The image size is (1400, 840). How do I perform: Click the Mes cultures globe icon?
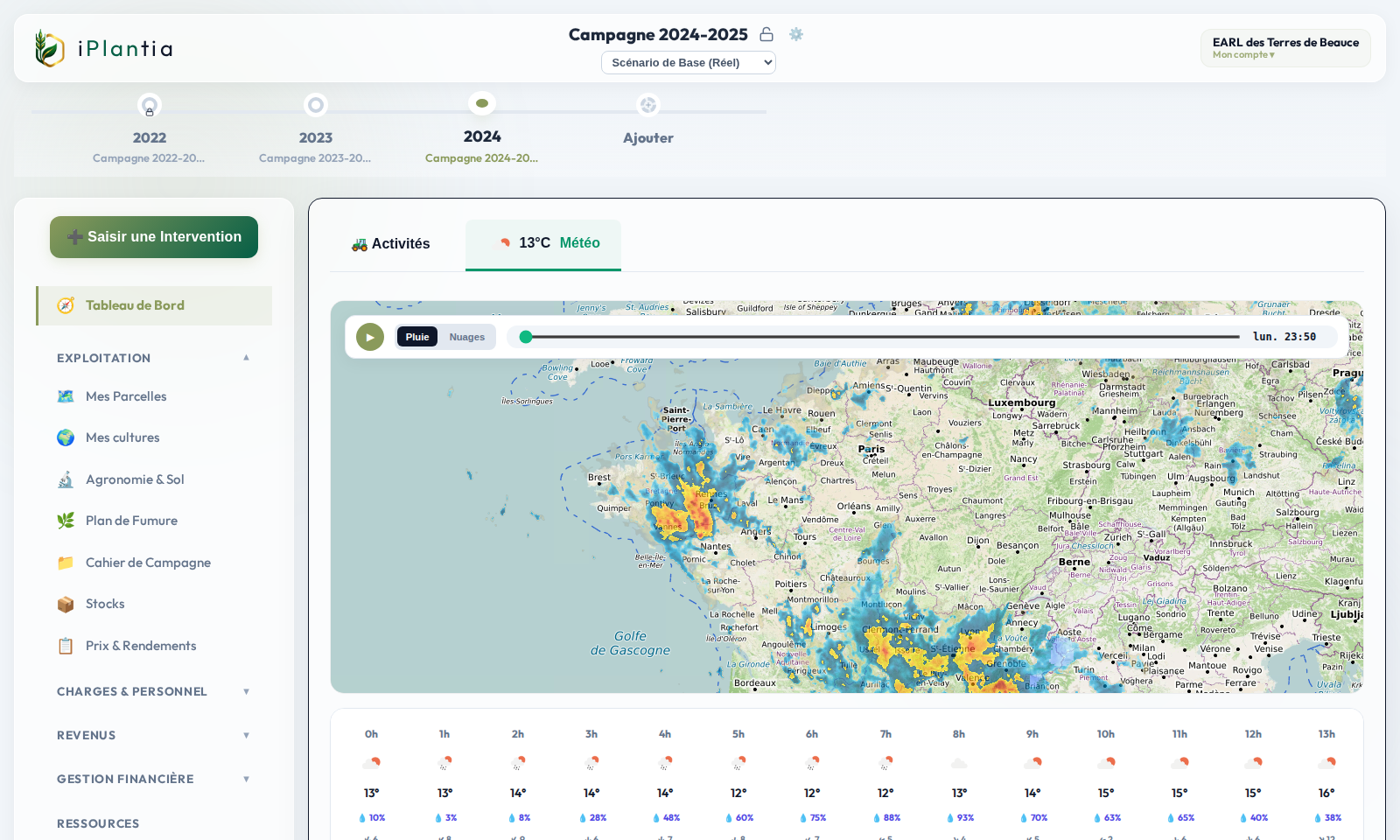(x=66, y=437)
